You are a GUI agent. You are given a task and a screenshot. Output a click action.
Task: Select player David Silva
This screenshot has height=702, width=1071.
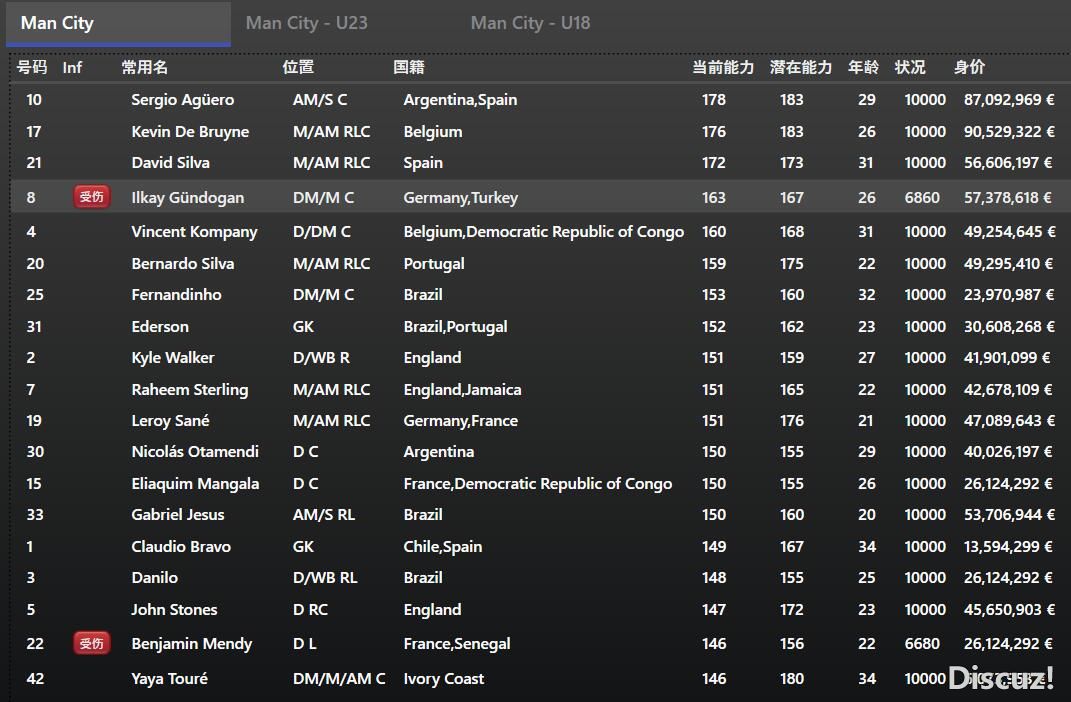tap(170, 163)
